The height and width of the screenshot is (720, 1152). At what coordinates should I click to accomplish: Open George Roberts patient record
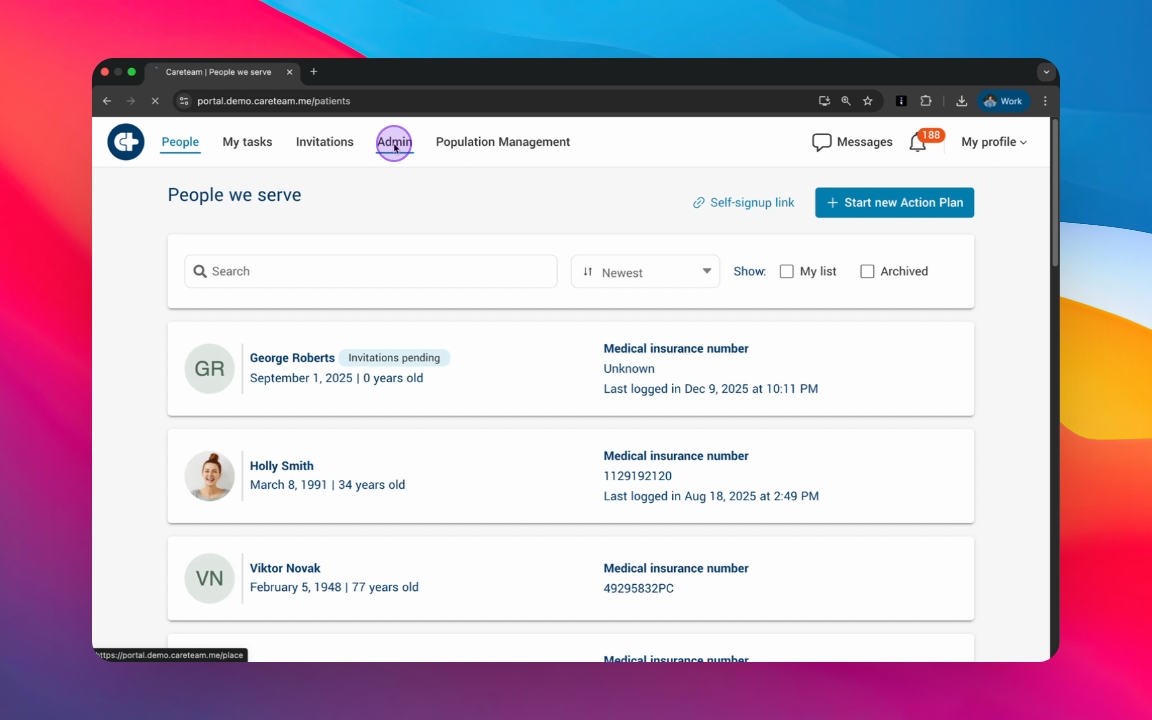point(571,369)
